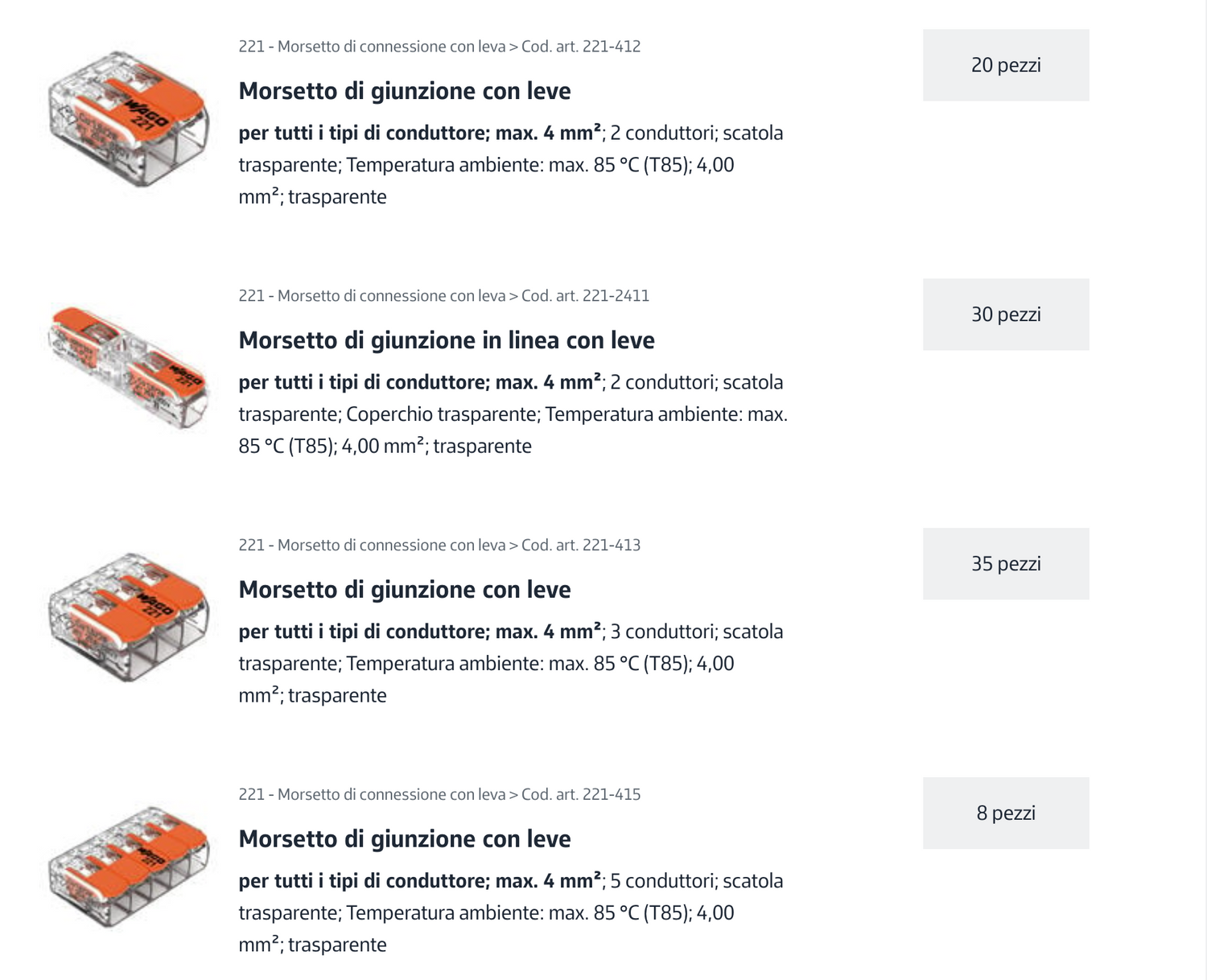
Task: Click the 221-413 three-lever connector image
Action: click(x=129, y=616)
